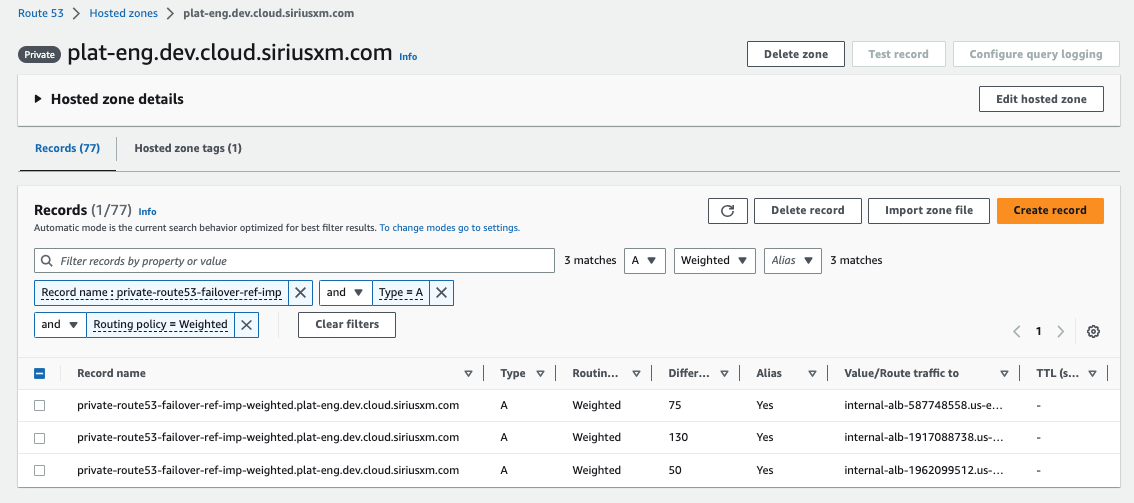Image resolution: width=1134 pixels, height=503 pixels.
Task: Click the internal-alb-1917088738 value cell
Action: point(924,438)
